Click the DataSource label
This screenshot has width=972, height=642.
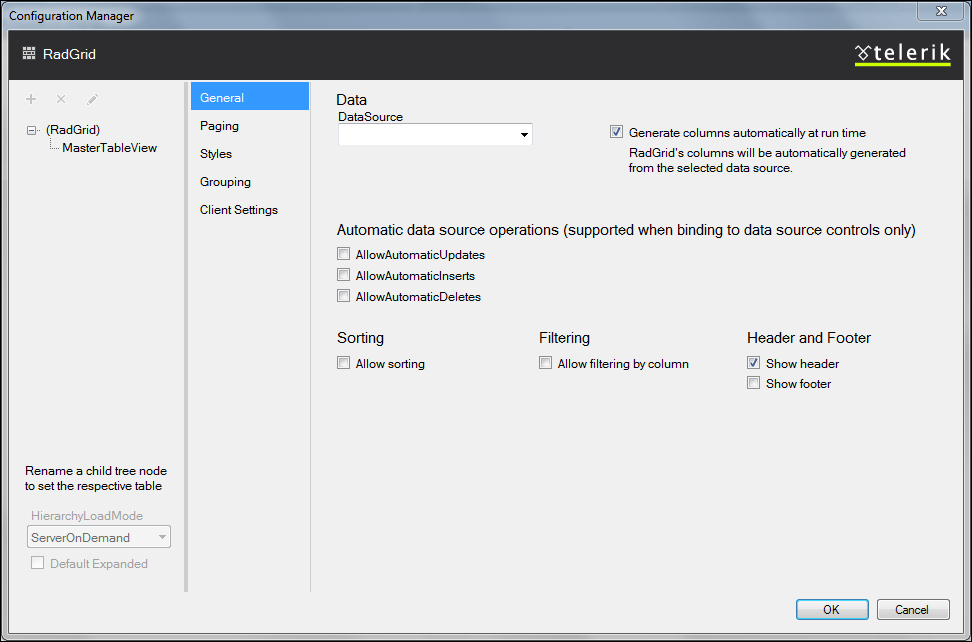(x=370, y=117)
